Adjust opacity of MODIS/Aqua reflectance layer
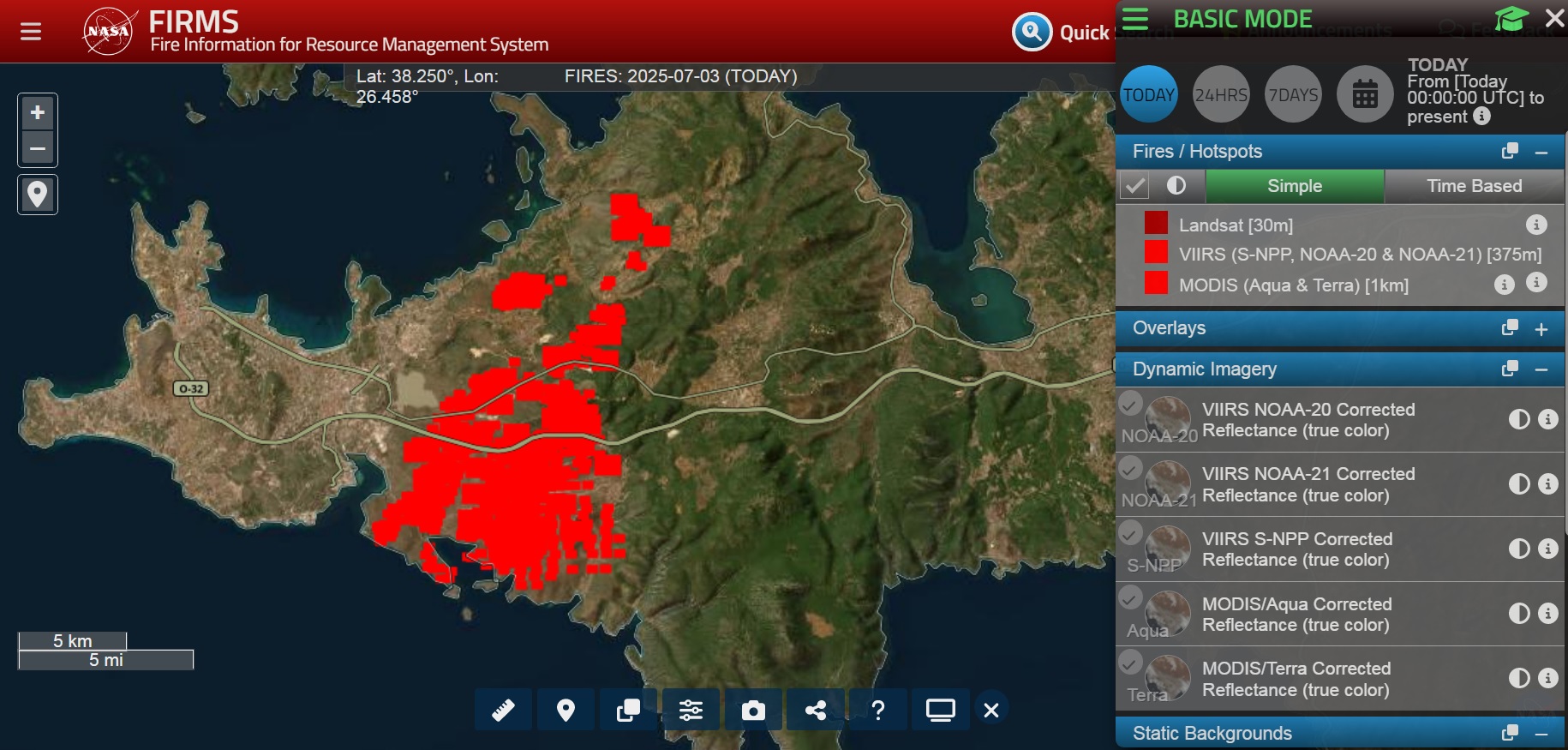Viewport: 1568px width, 750px height. pyautogui.click(x=1519, y=614)
